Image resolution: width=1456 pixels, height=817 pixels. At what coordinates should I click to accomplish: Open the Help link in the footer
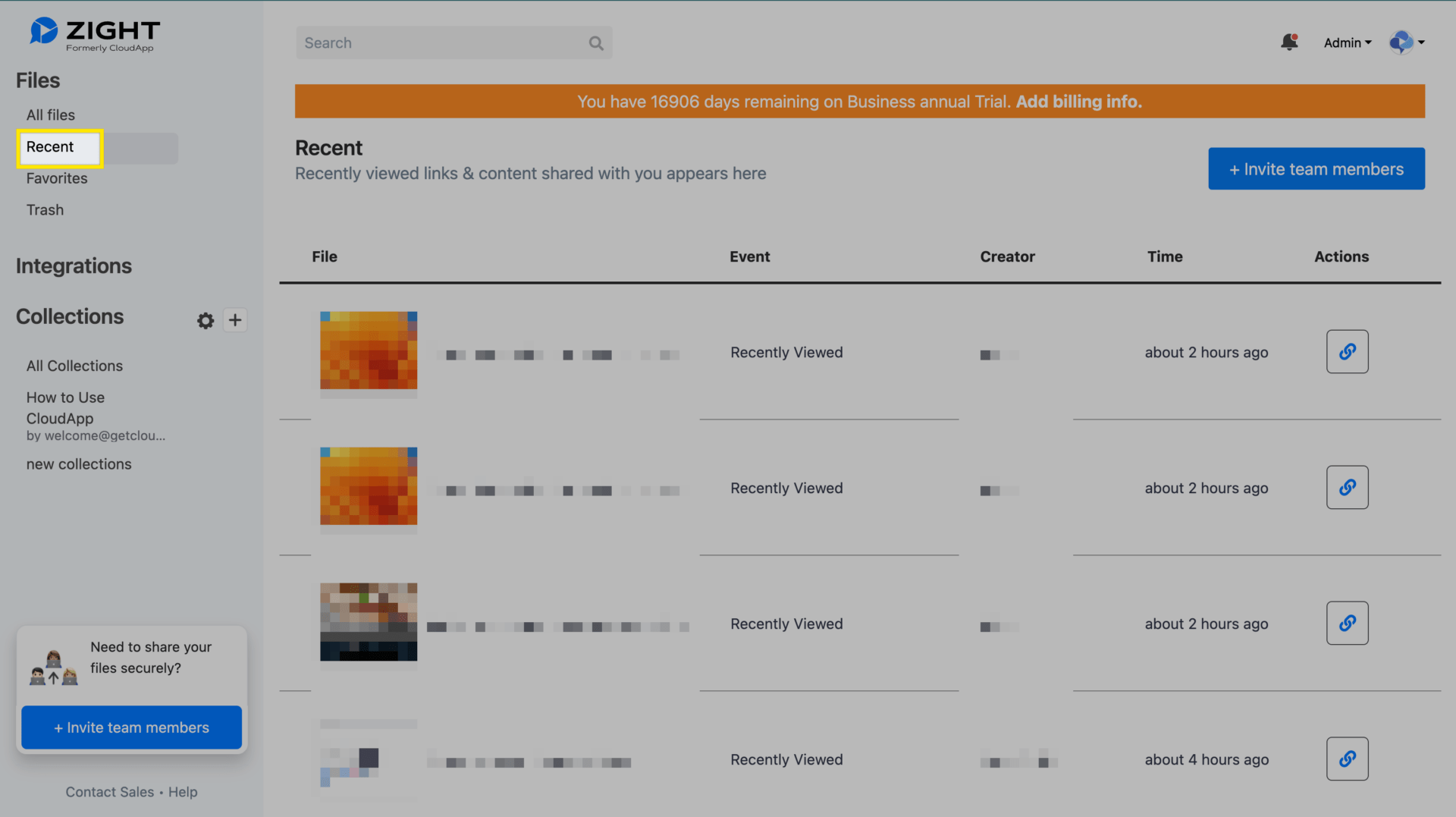[x=183, y=792]
